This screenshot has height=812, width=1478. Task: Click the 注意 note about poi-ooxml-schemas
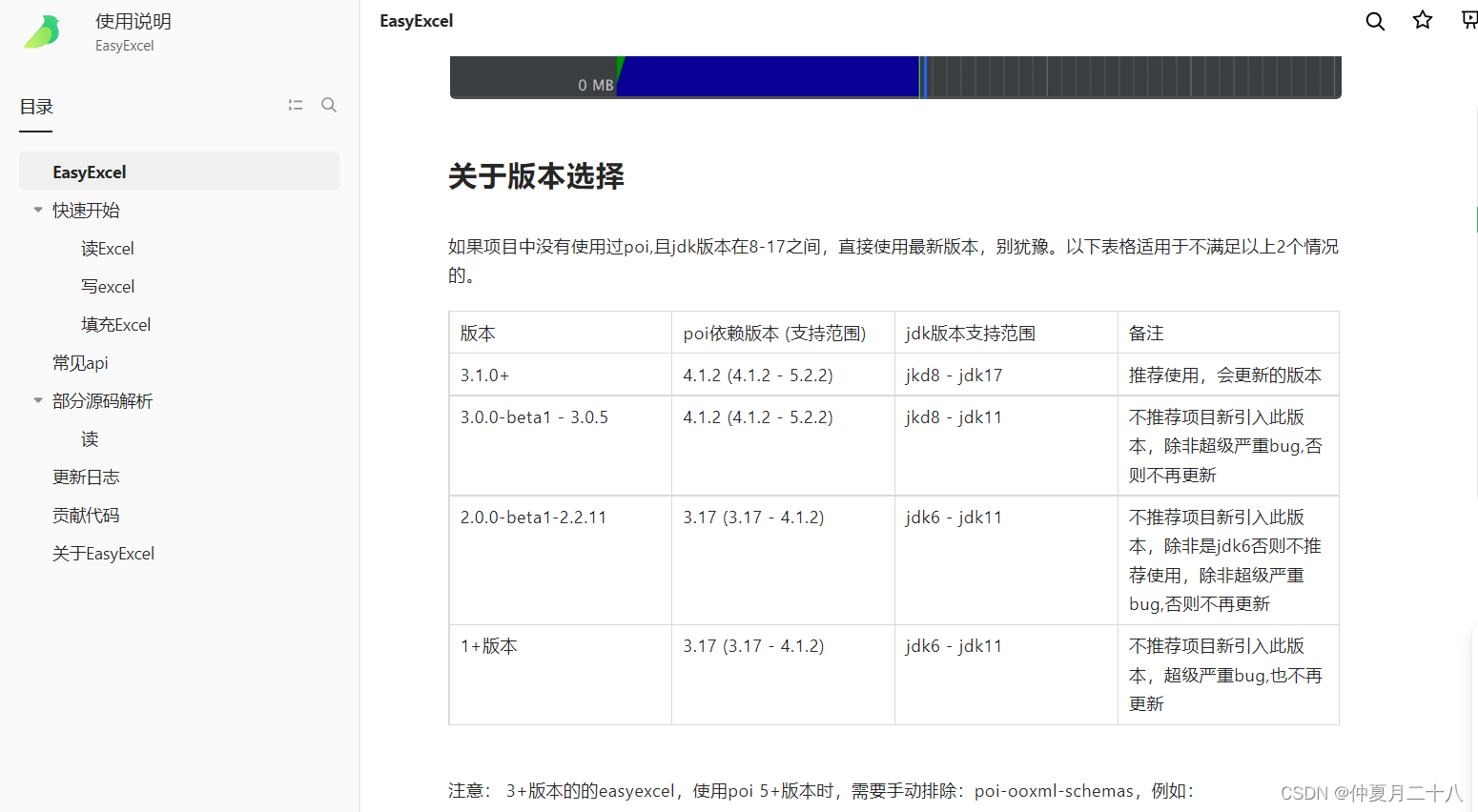(x=821, y=791)
